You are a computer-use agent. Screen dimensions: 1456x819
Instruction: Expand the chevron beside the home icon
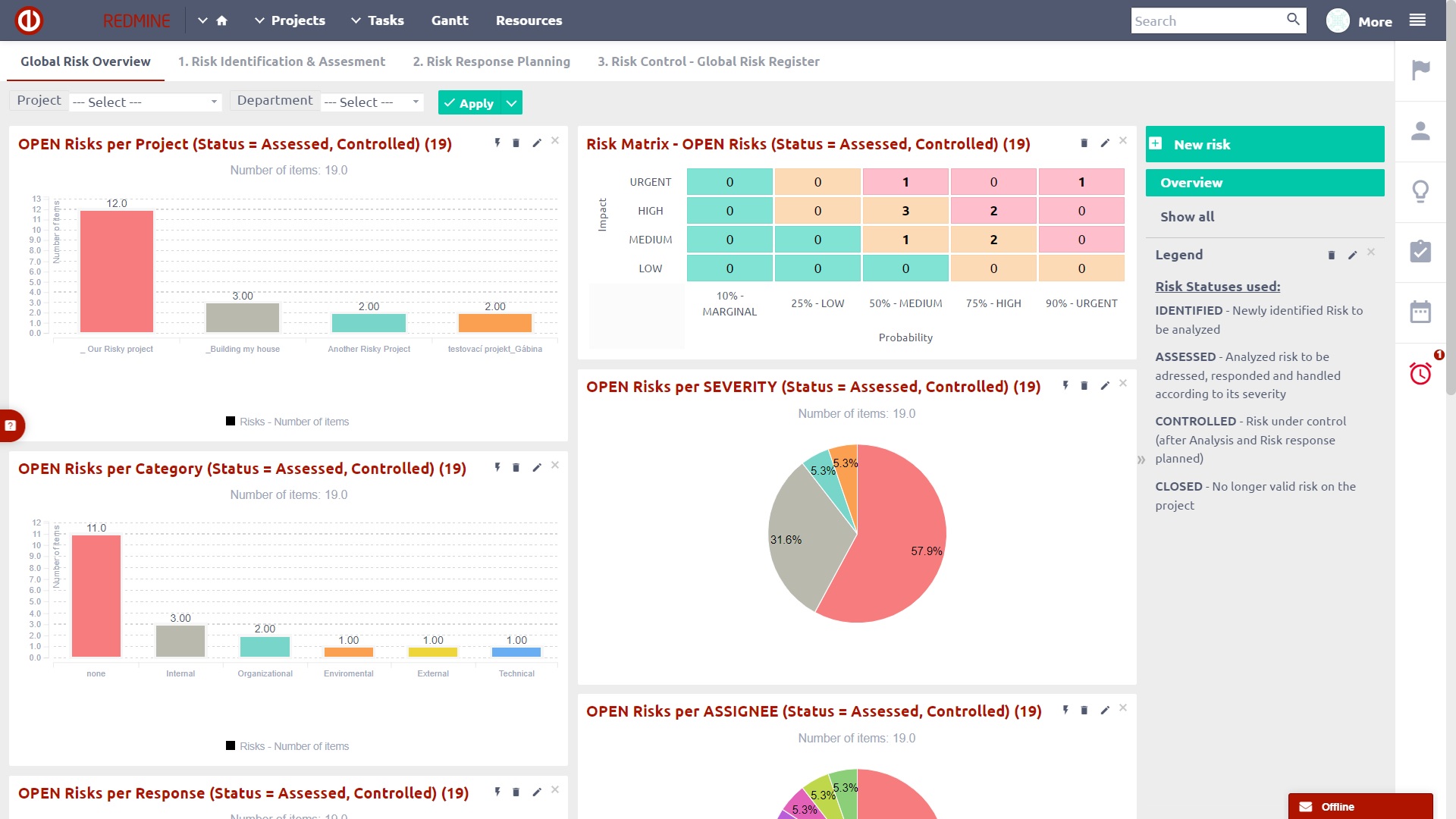click(202, 20)
